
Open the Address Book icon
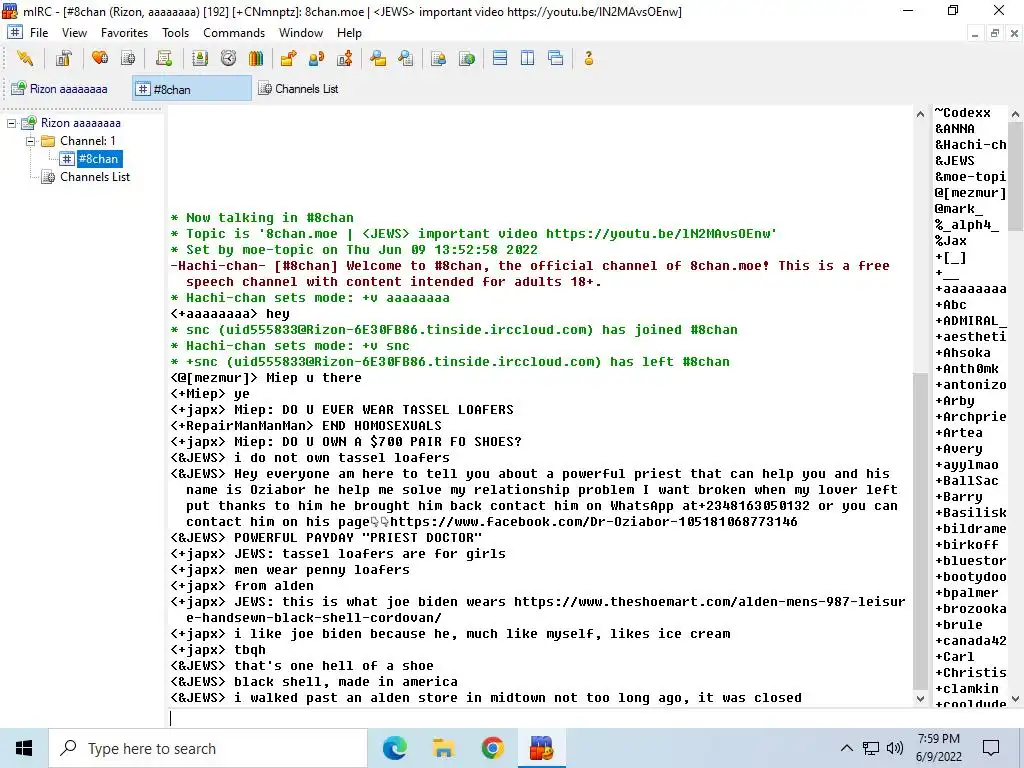click(x=200, y=59)
